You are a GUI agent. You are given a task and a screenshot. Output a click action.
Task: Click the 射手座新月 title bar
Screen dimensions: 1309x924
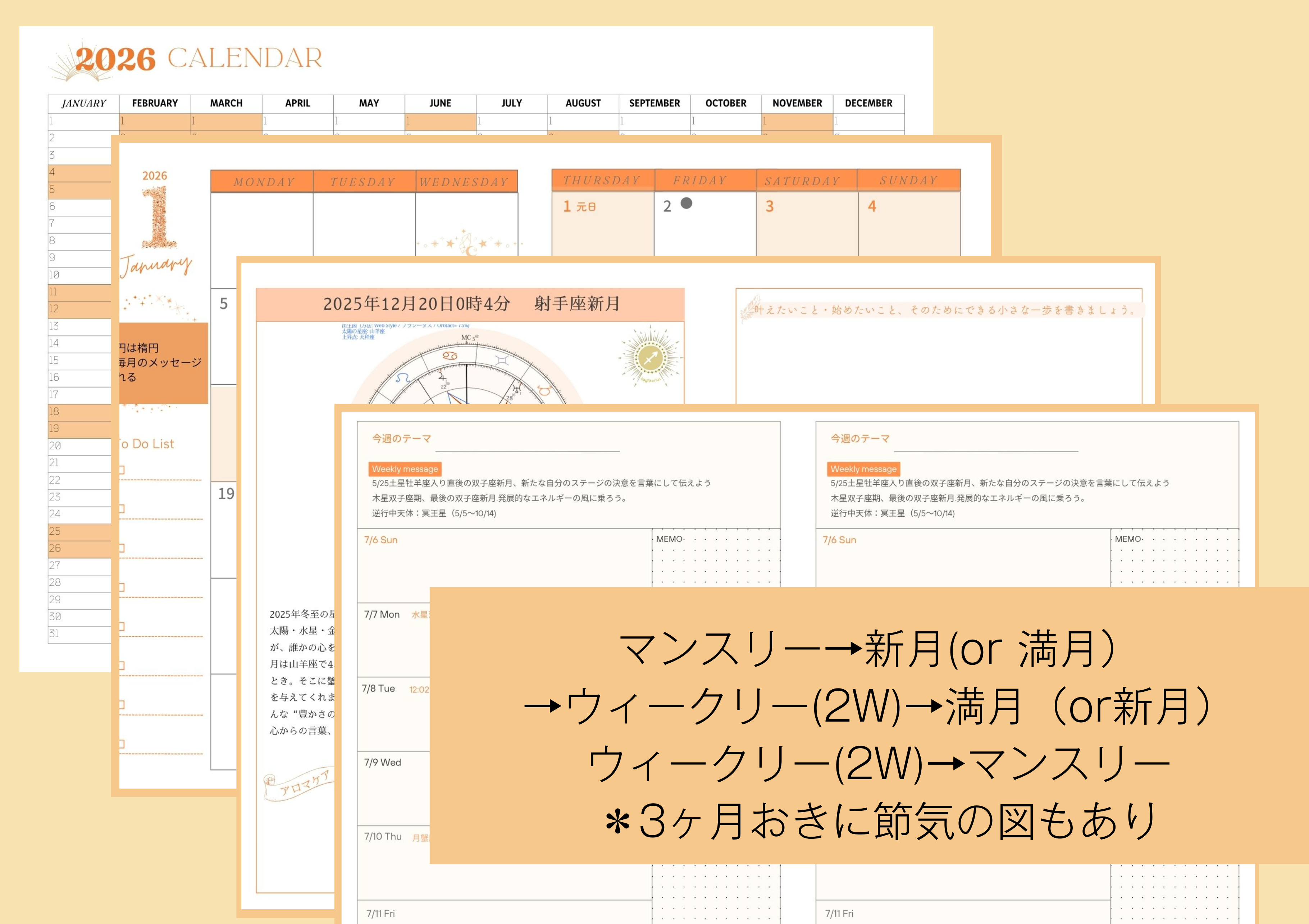pyautogui.click(x=470, y=304)
